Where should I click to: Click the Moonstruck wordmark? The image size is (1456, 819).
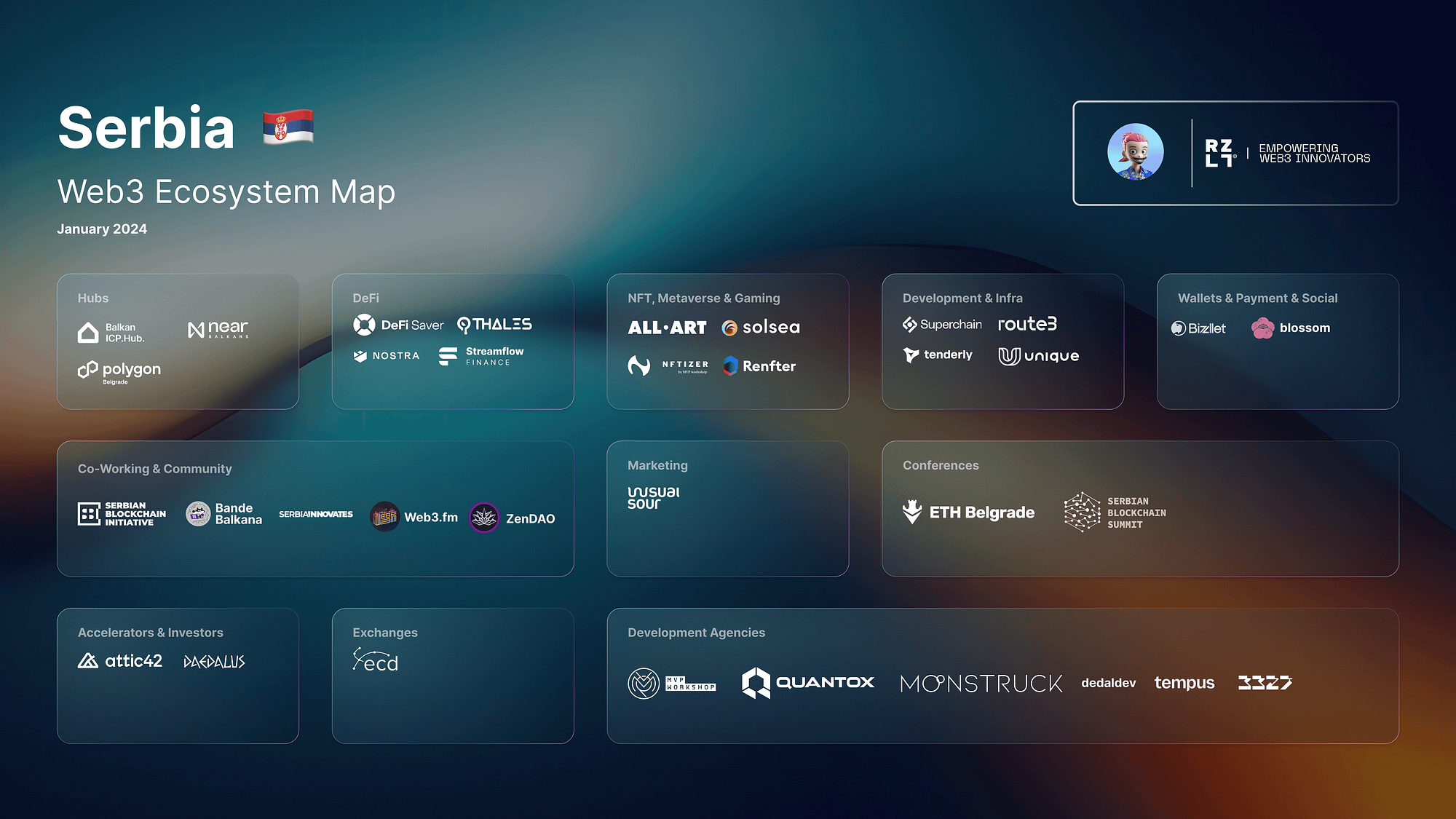click(x=981, y=684)
